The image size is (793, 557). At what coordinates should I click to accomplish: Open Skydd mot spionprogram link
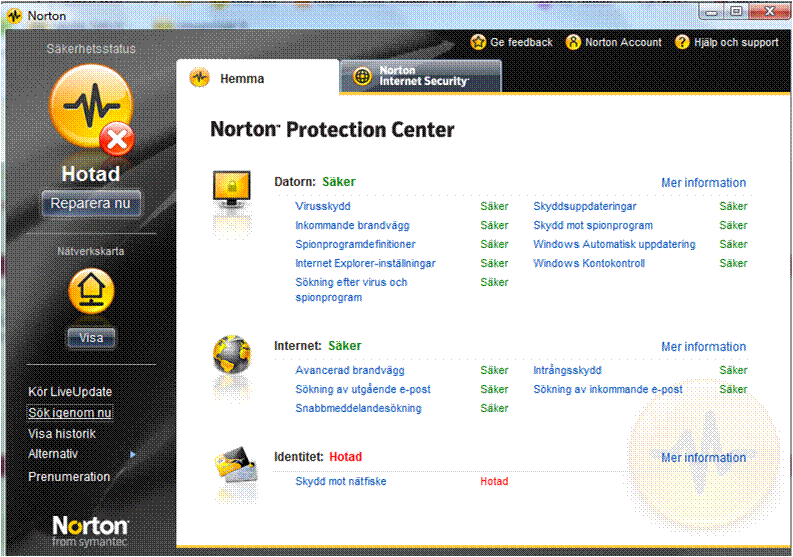593,225
